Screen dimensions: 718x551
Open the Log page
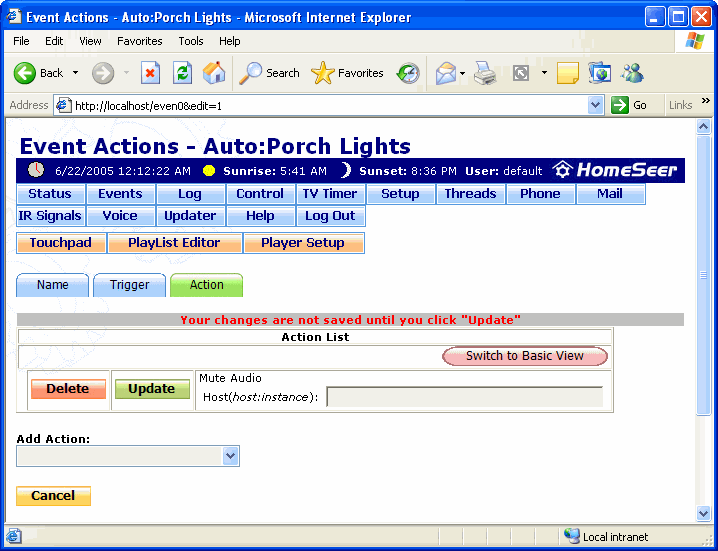point(190,194)
